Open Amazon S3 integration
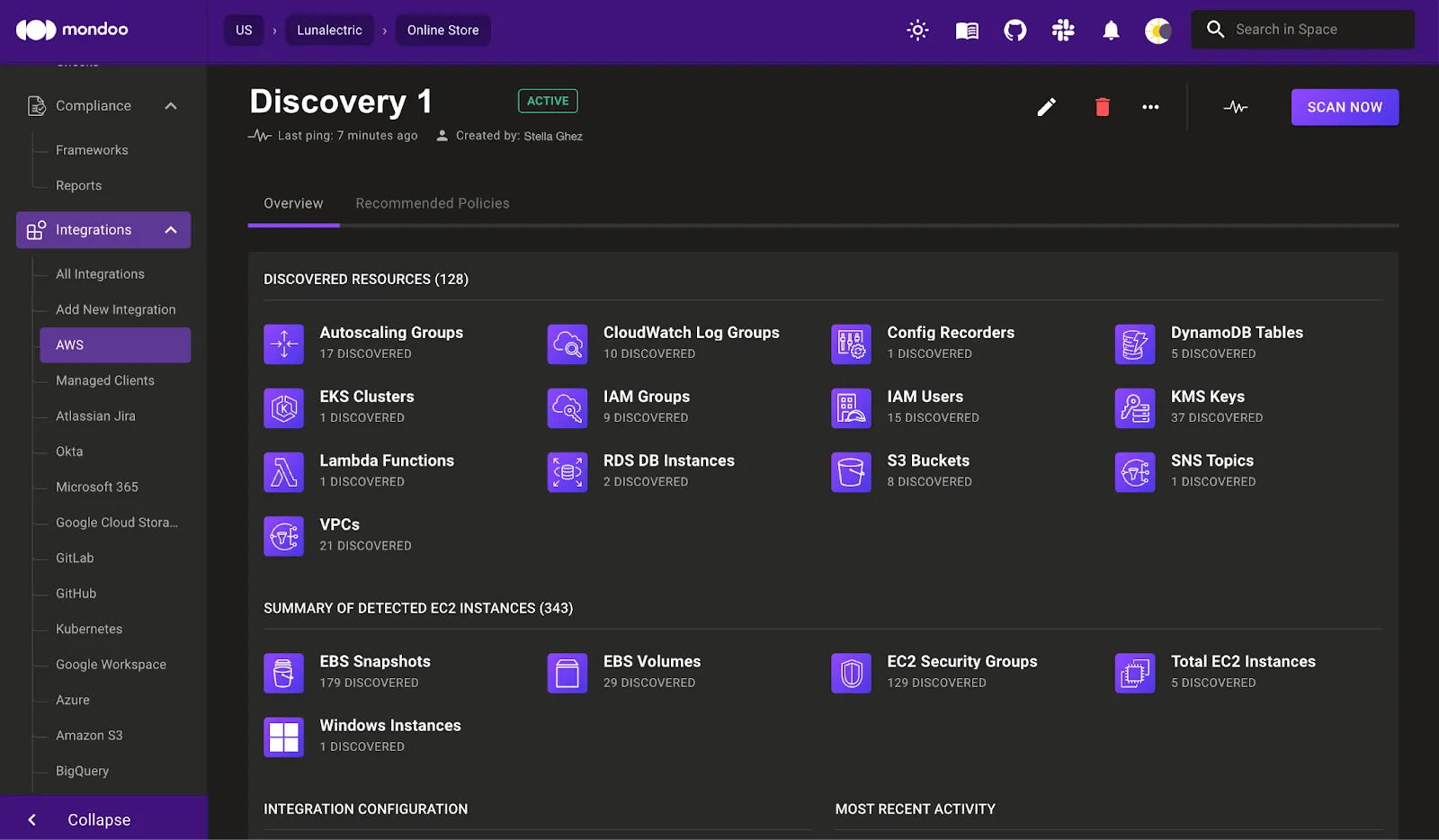1439x840 pixels. (x=89, y=736)
